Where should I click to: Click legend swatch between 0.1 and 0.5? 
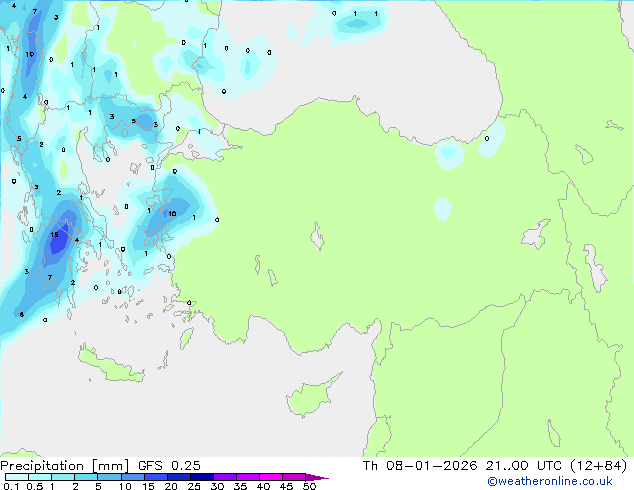pyautogui.click(x=17, y=477)
